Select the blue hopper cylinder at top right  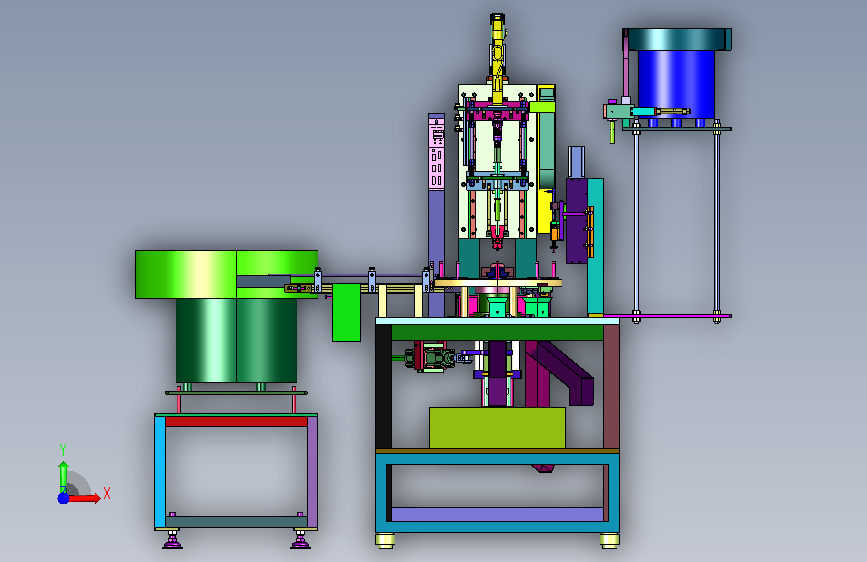676,84
